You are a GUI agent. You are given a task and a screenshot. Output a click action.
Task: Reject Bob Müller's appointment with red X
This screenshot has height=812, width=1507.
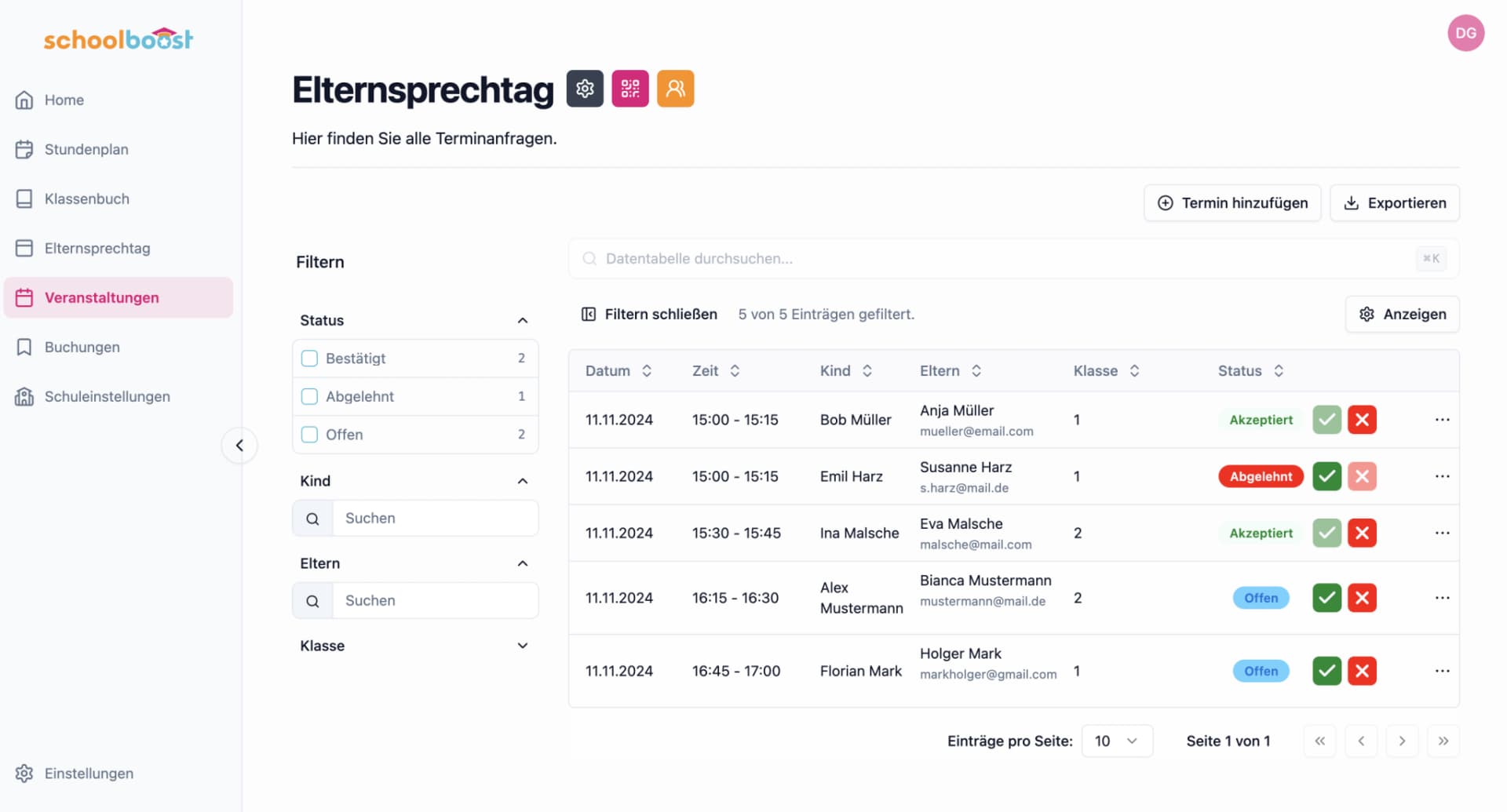click(x=1363, y=419)
